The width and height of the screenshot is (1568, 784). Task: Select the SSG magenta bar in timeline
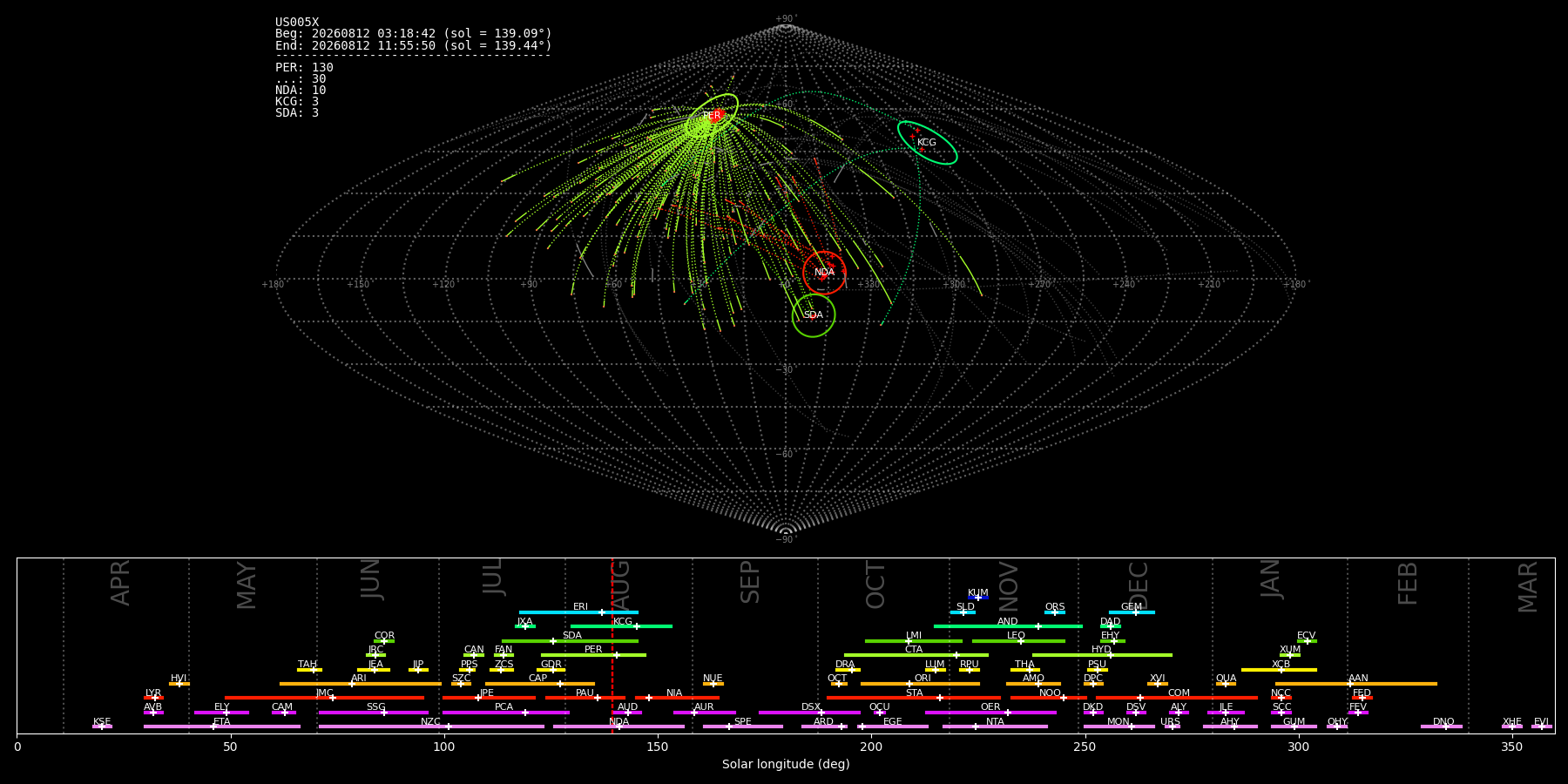coord(373,713)
